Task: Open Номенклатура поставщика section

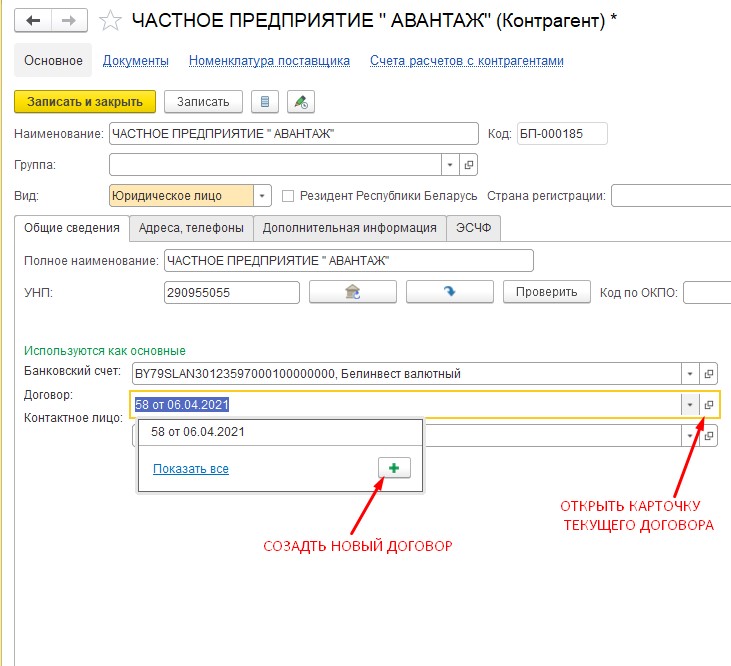Action: click(269, 61)
